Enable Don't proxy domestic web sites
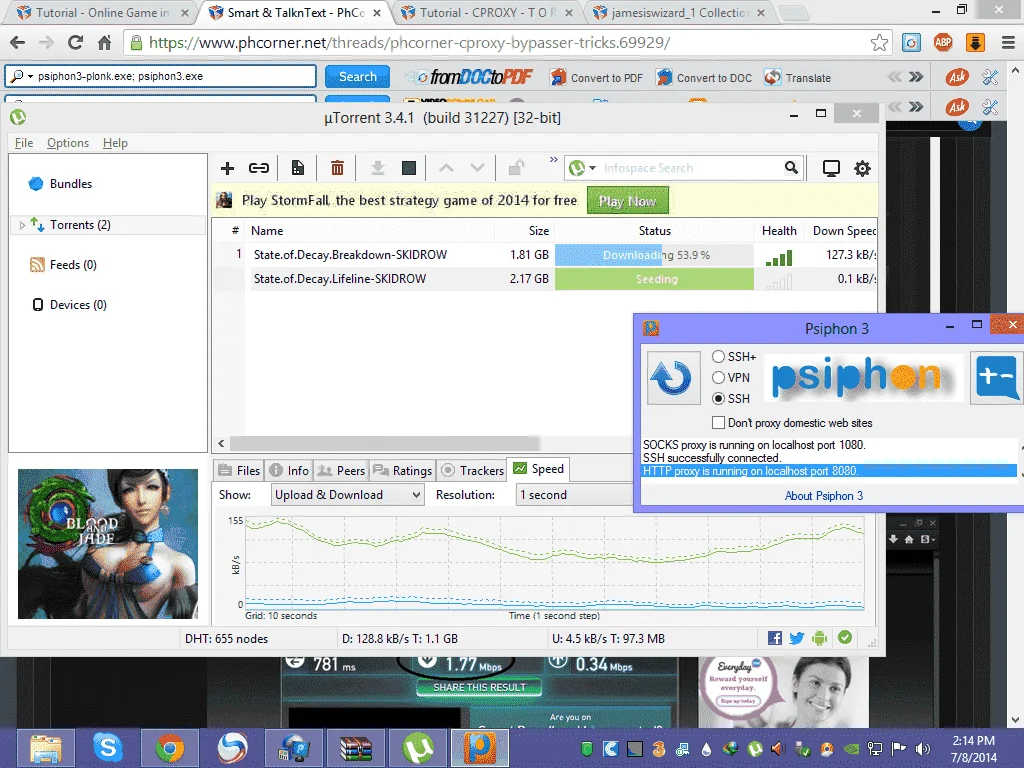This screenshot has width=1024, height=768. point(718,423)
